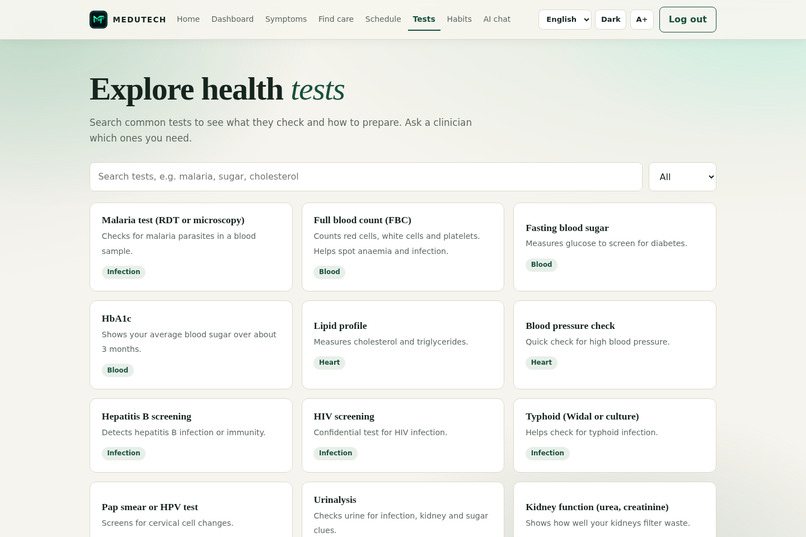Image resolution: width=806 pixels, height=537 pixels.
Task: Click Blood tag under Fasting blood sugar
Action: click(x=541, y=265)
